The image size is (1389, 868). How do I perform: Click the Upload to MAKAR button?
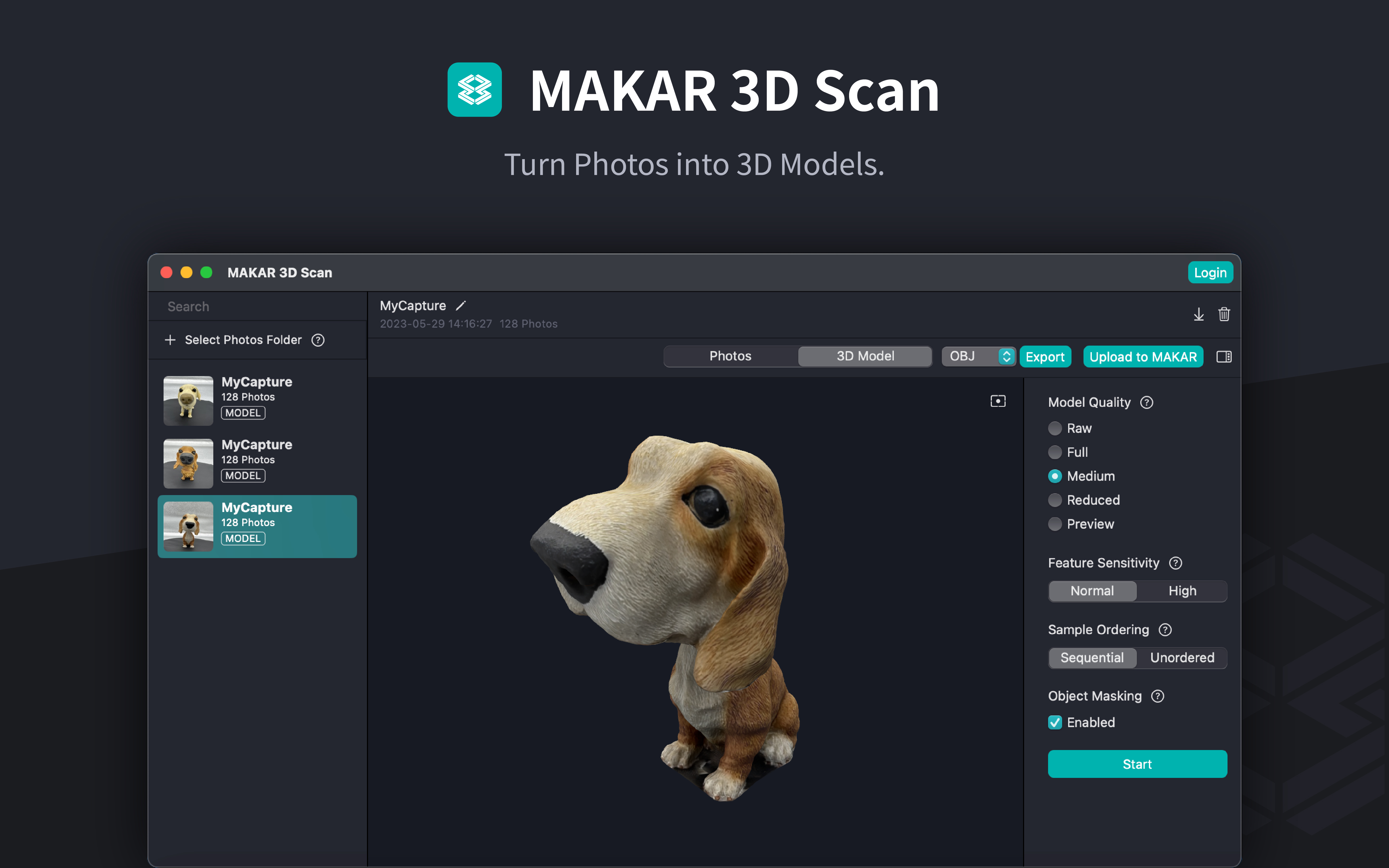[1143, 357]
